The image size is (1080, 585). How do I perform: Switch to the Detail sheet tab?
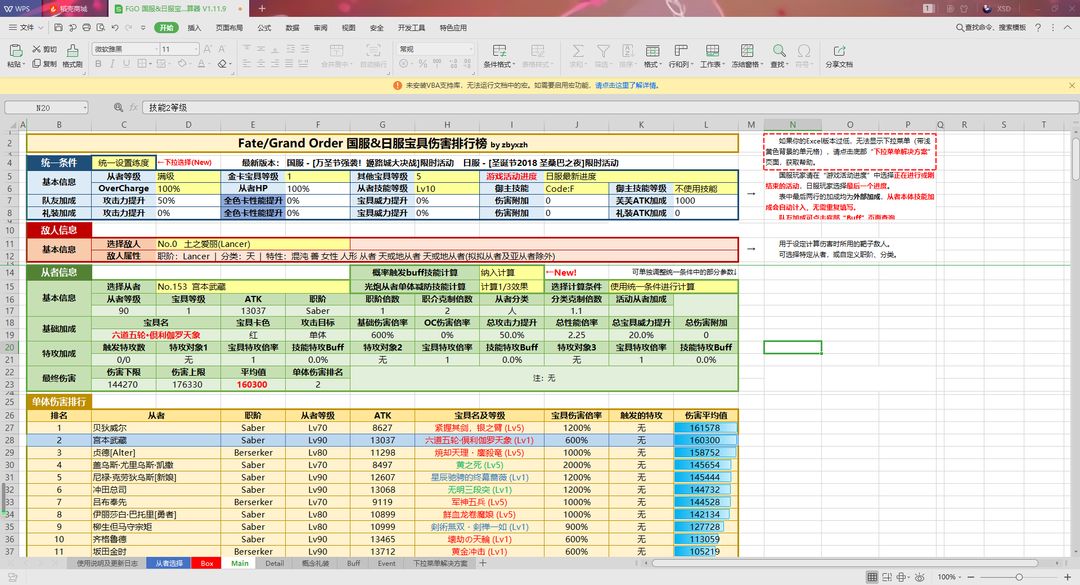[274, 563]
